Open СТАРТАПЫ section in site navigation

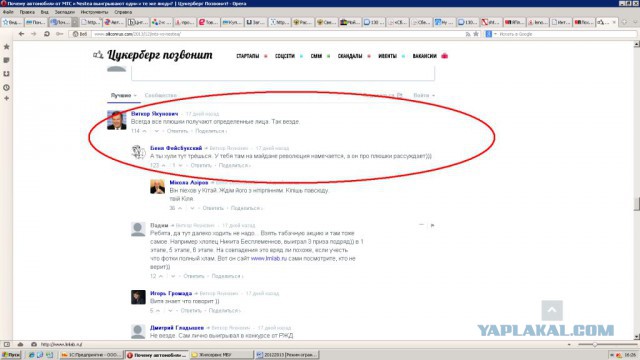247,56
